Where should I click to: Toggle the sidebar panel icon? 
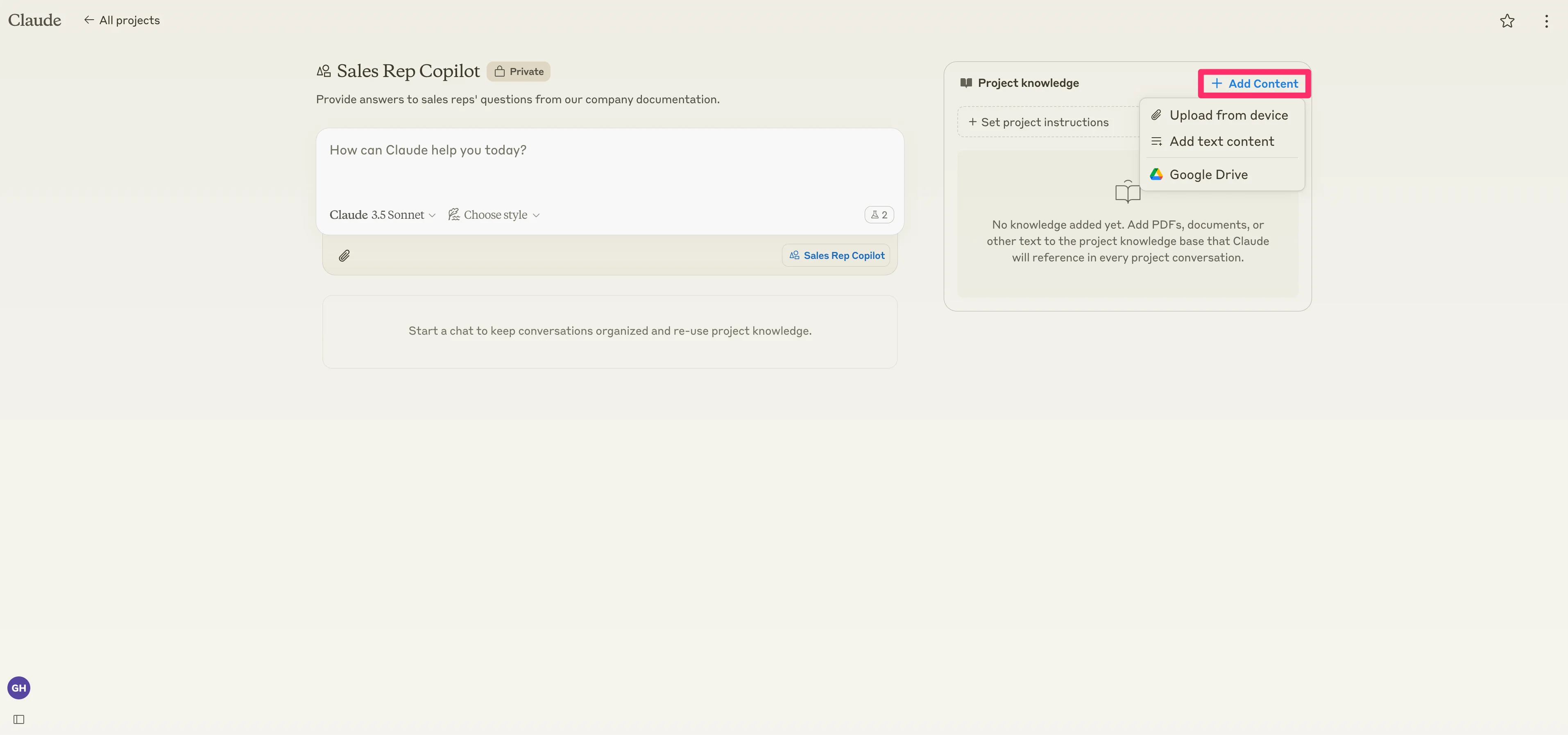pos(19,719)
